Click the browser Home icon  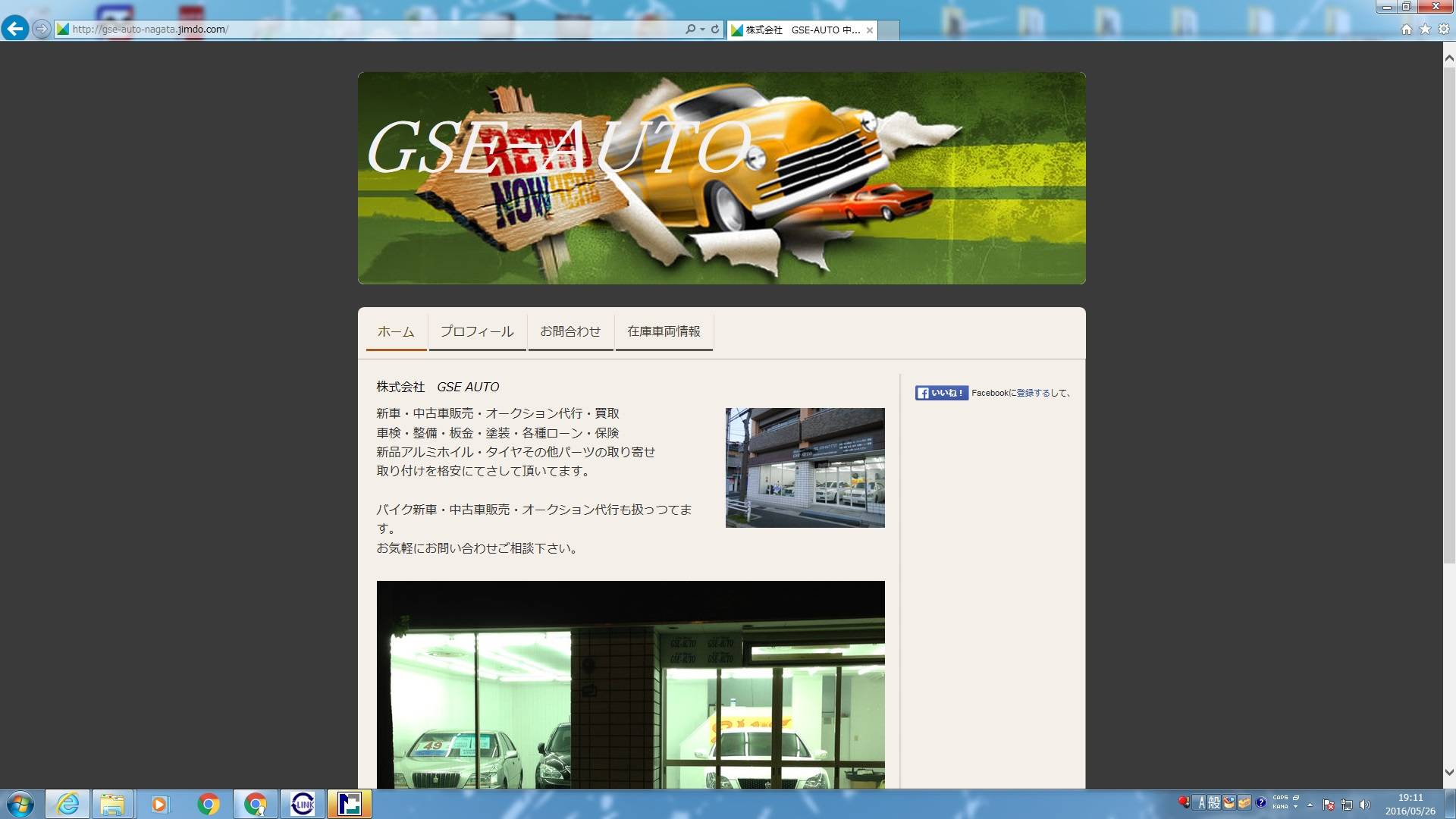click(x=1406, y=30)
